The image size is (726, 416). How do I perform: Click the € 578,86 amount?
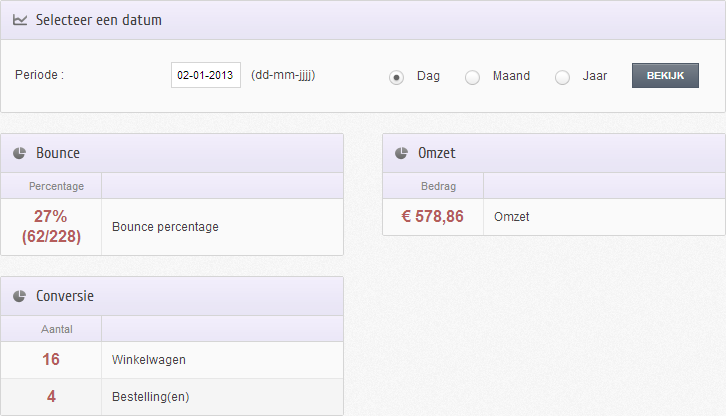coord(432,216)
